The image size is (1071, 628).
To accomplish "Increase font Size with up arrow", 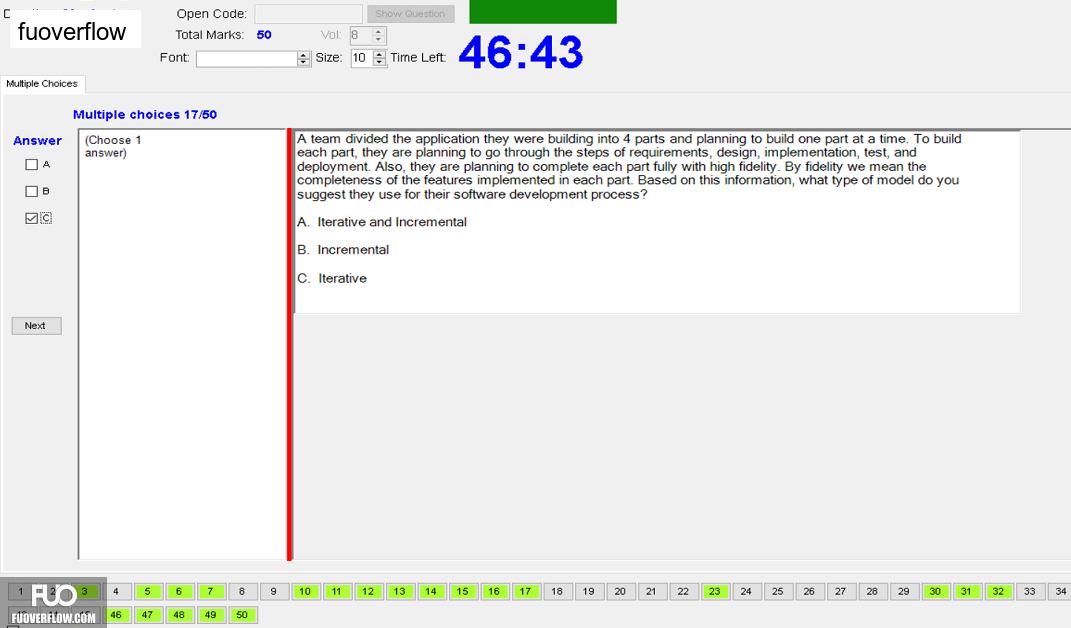I will 379,54.
